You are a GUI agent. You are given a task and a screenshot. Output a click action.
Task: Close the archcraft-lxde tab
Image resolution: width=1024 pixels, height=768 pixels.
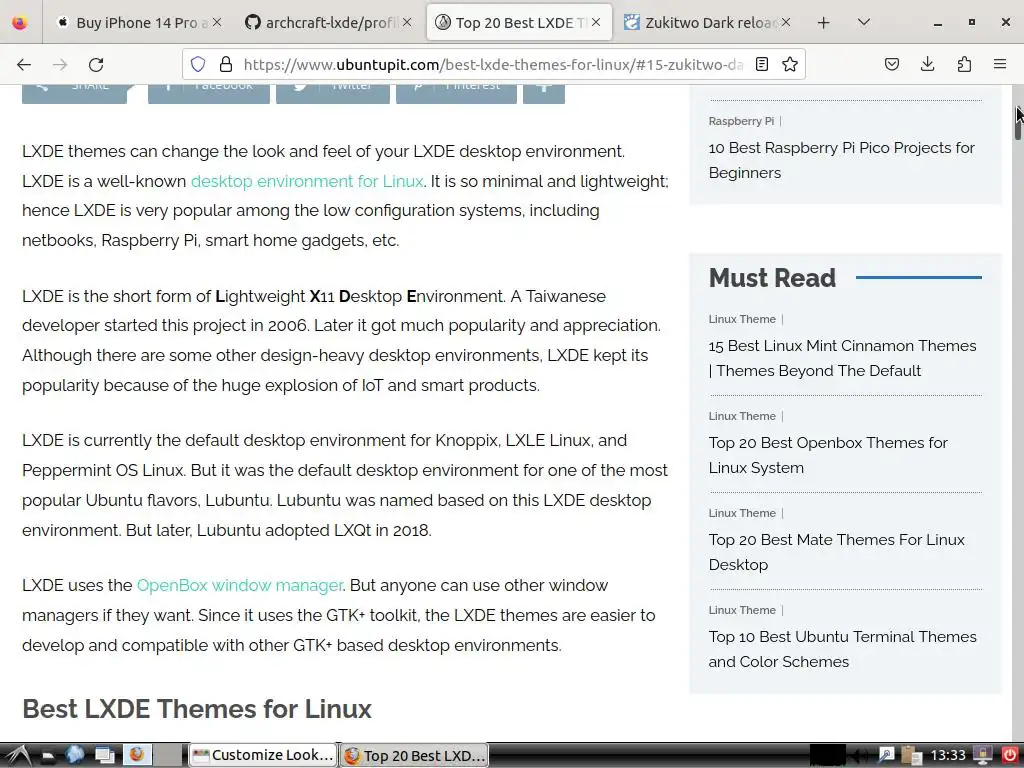407,22
